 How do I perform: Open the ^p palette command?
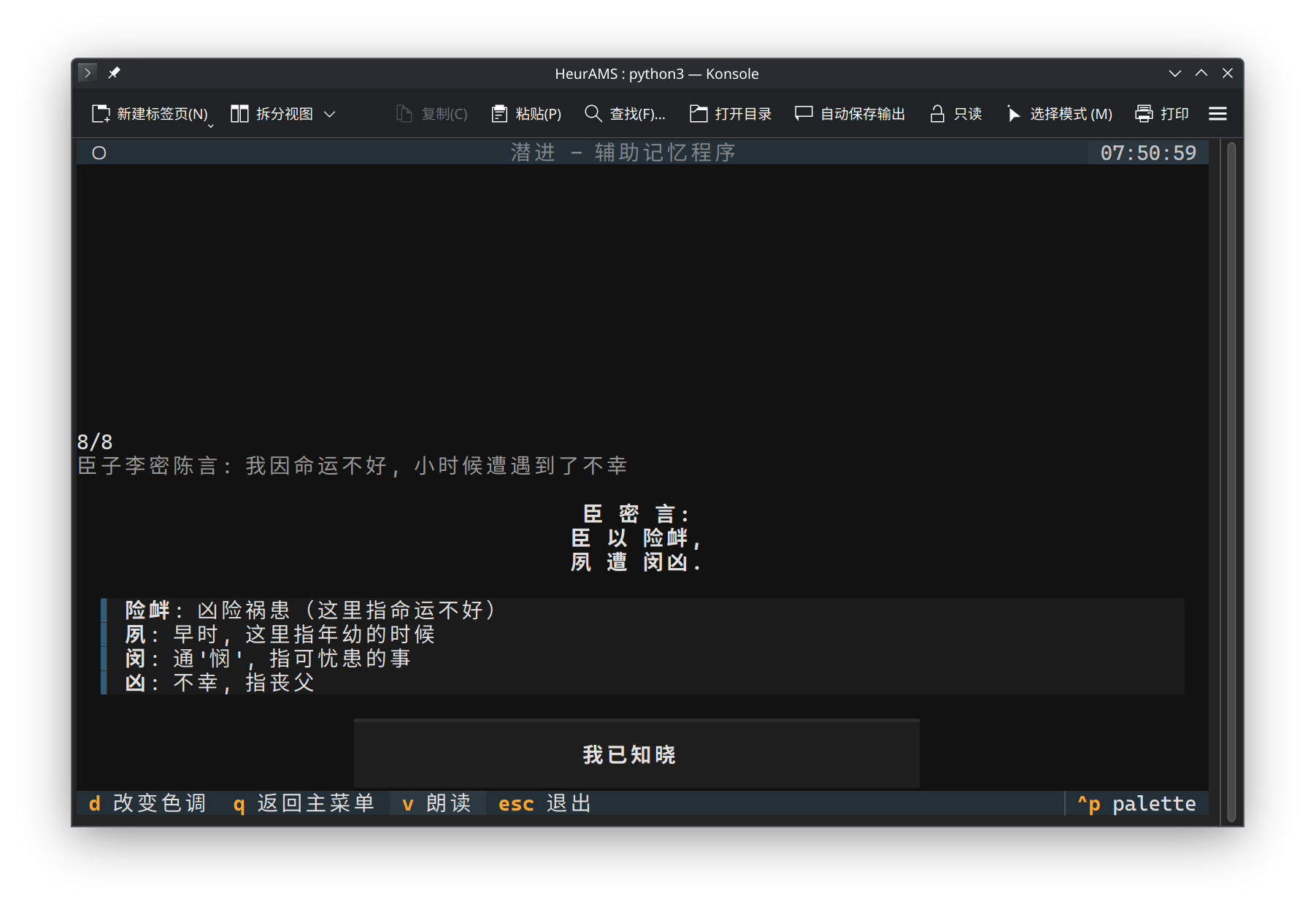coord(1136,803)
